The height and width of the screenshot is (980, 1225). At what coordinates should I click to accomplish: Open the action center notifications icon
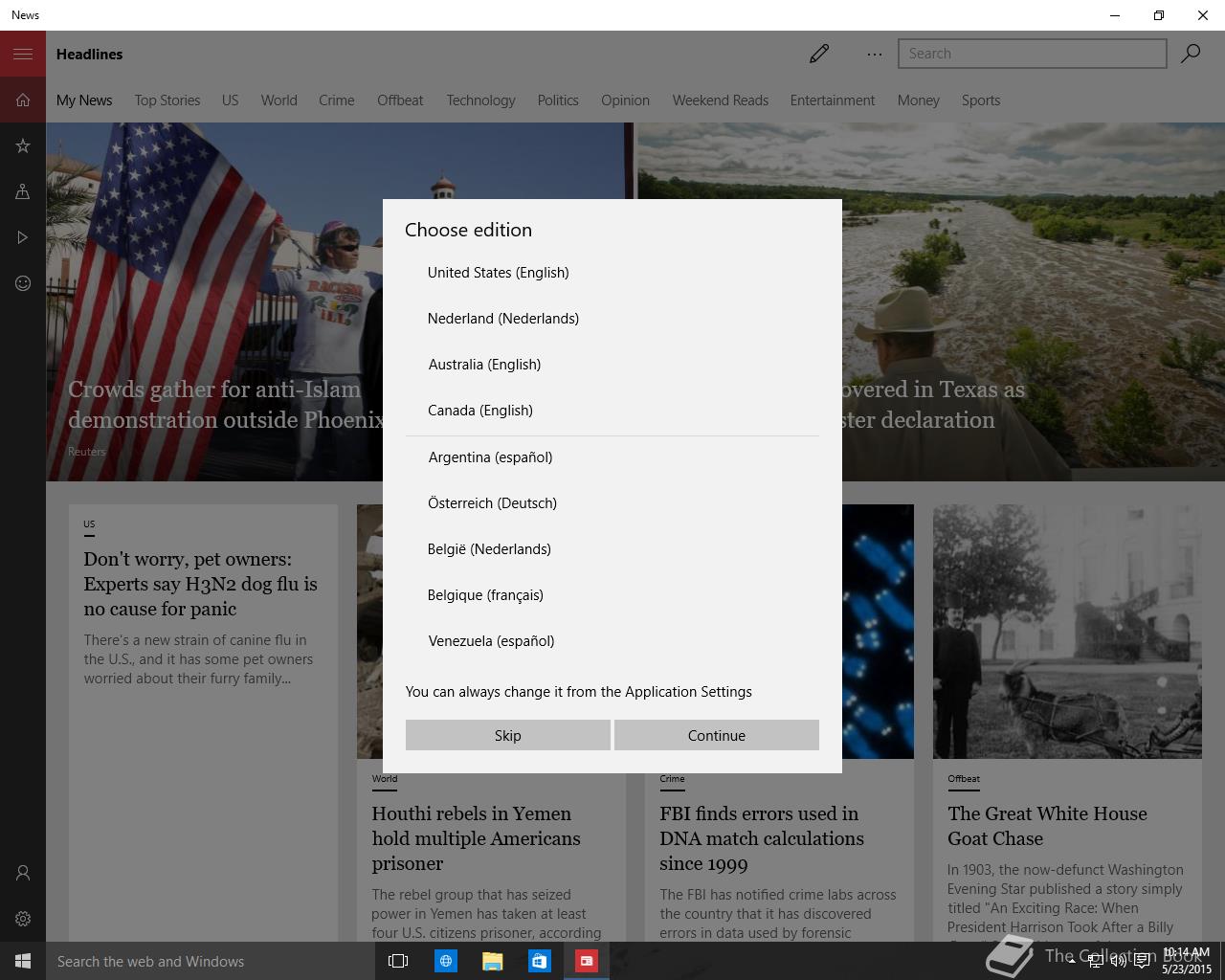1142,961
